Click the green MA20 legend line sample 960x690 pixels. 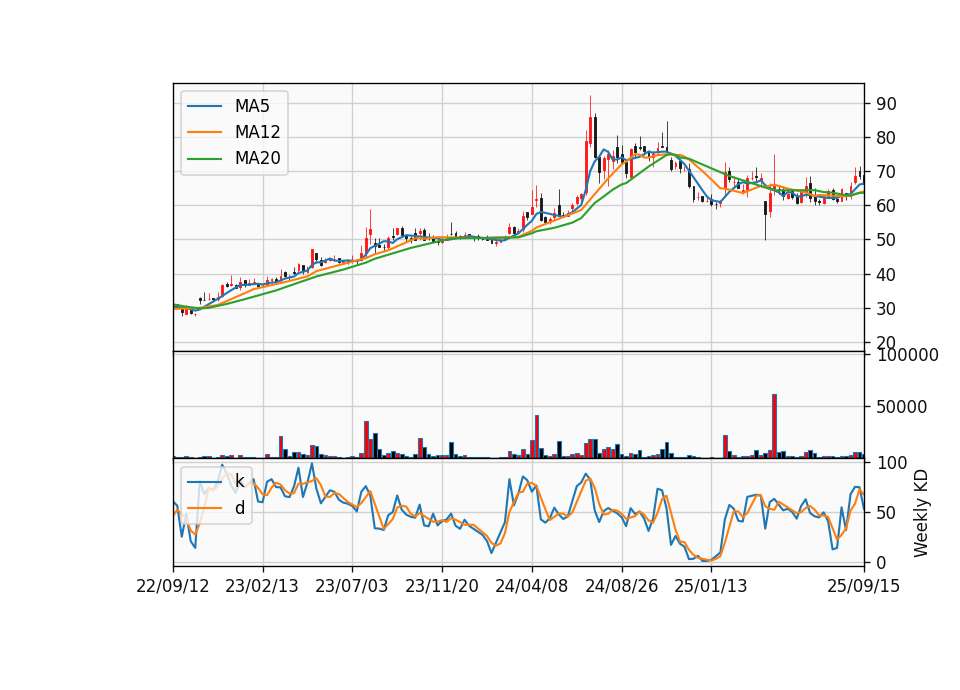point(204,158)
